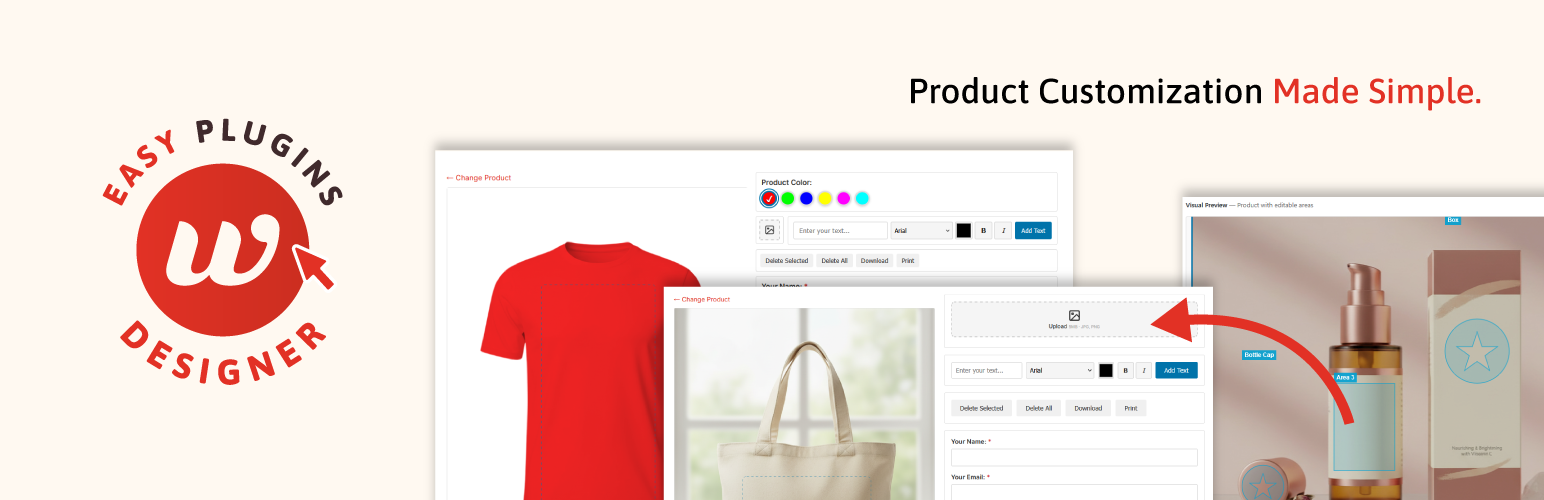Click Add Text button in tote bag window
Viewport: 1544px width, 500px height.
[1176, 370]
